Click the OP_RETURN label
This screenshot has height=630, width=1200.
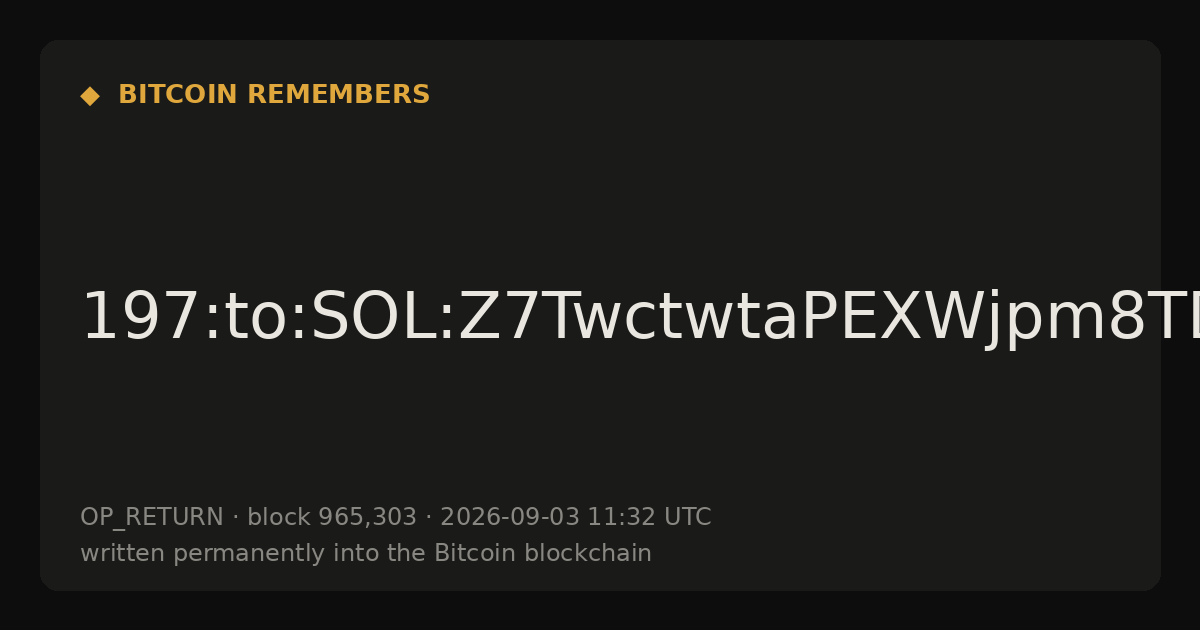pyautogui.click(x=151, y=517)
